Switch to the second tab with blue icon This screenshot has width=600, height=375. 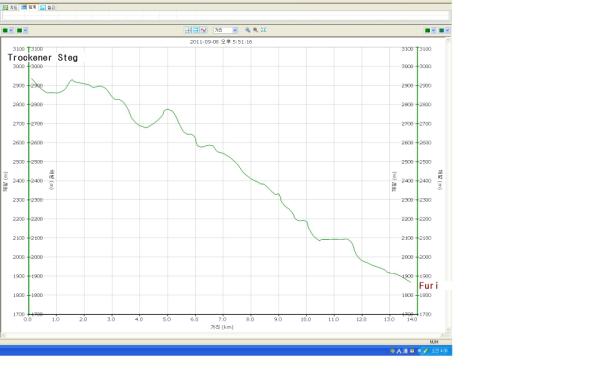tap(29, 7)
